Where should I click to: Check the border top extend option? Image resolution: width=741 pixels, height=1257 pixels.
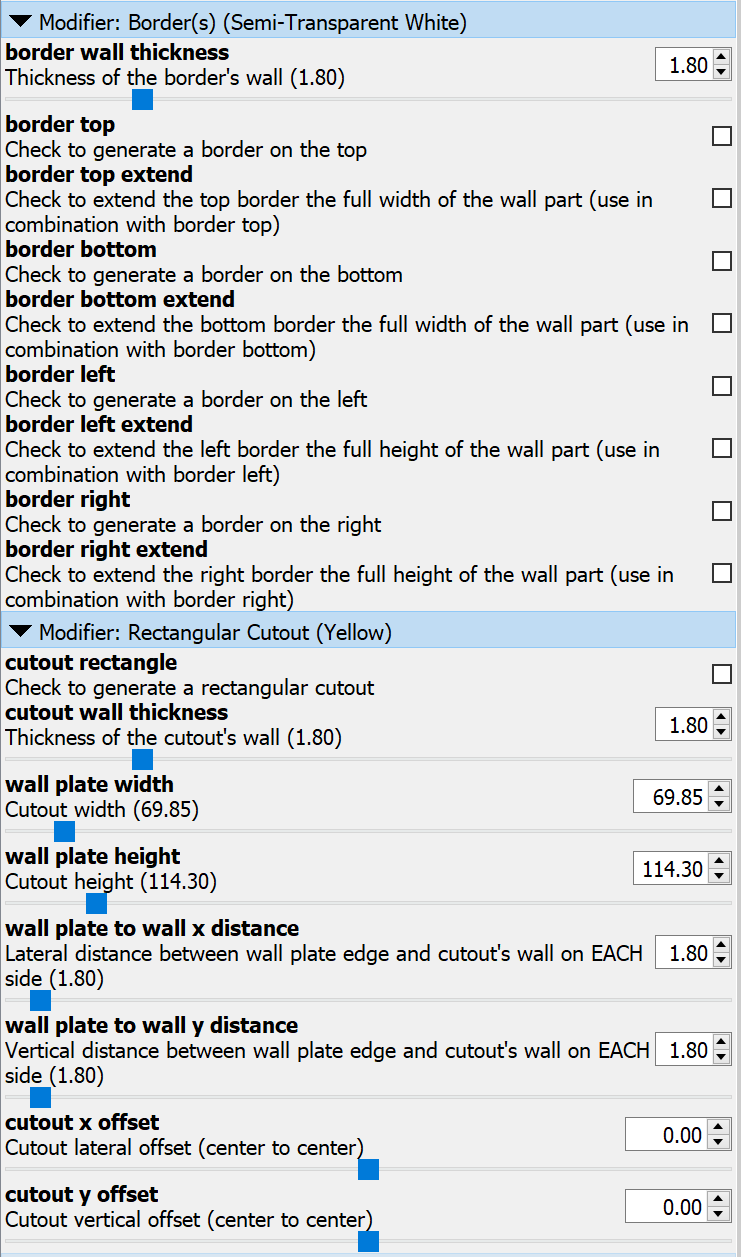(x=722, y=198)
